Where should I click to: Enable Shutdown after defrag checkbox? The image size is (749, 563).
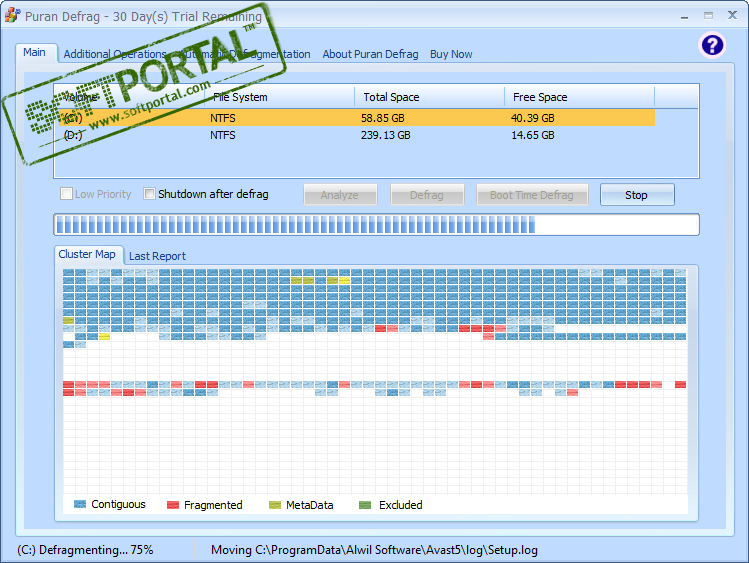coord(150,194)
